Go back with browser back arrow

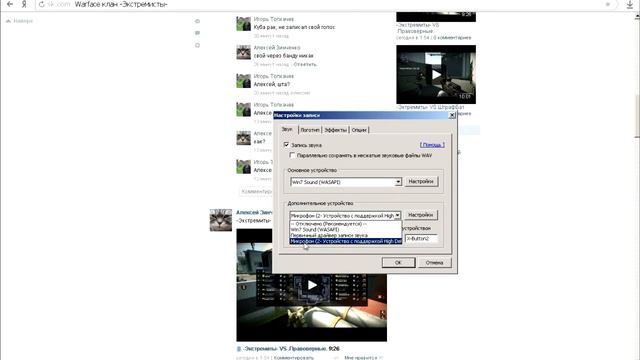[x=10, y=4]
